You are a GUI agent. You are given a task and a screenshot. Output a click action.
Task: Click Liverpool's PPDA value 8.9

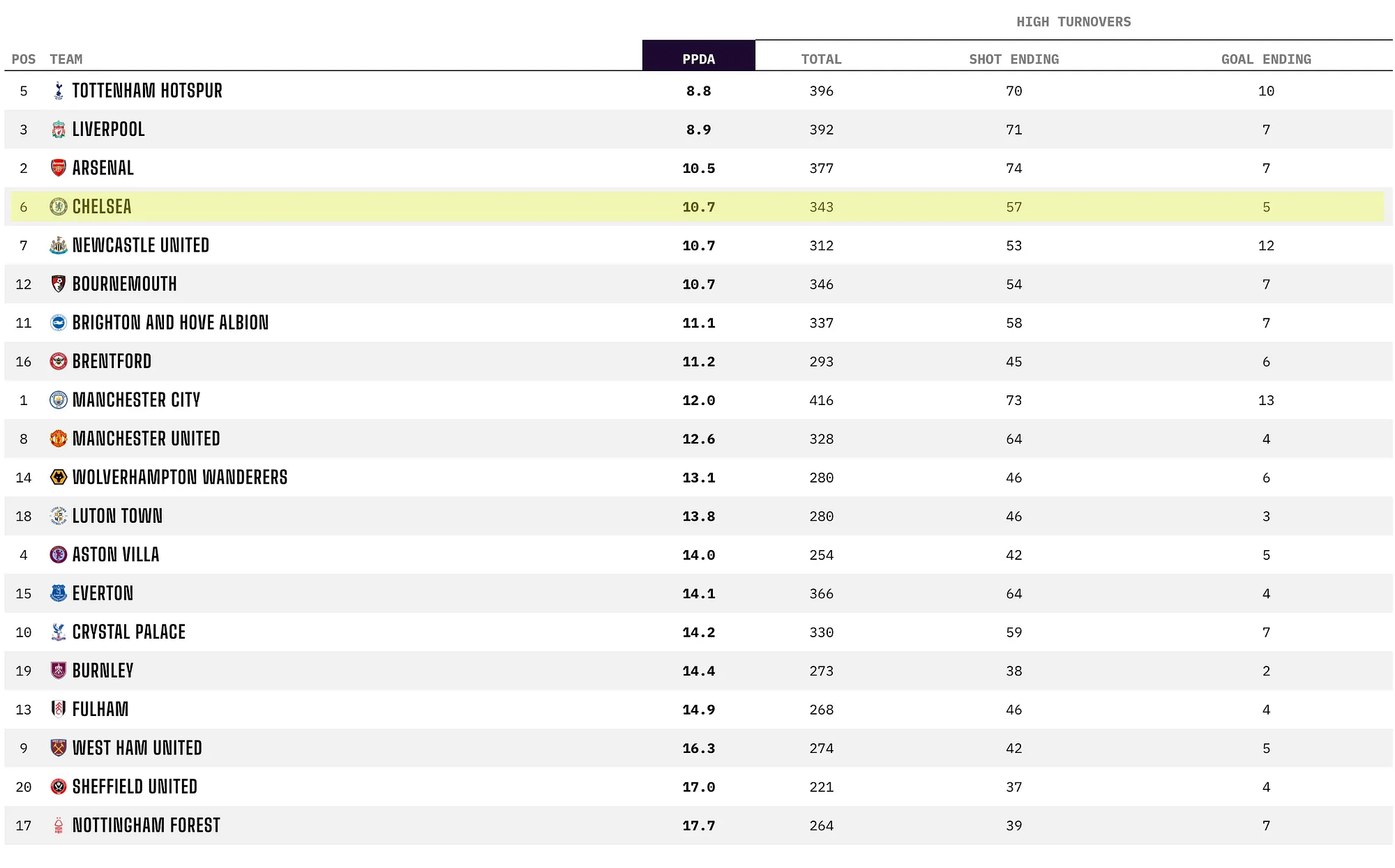[x=699, y=130]
